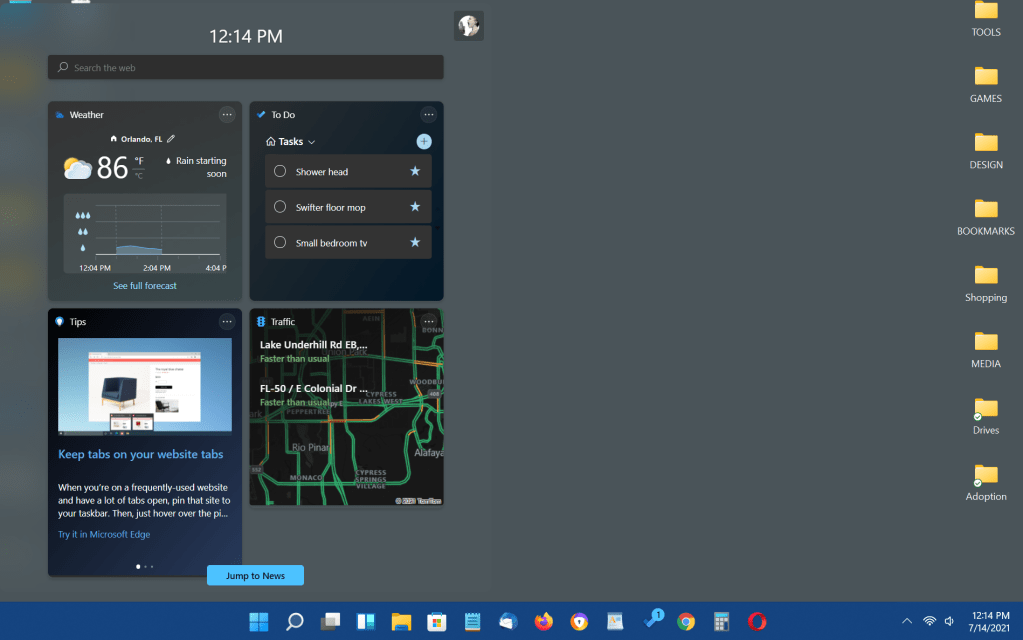This screenshot has height=640, width=1023.
Task: Edit the Orlando, FL weather location
Action: (171, 139)
